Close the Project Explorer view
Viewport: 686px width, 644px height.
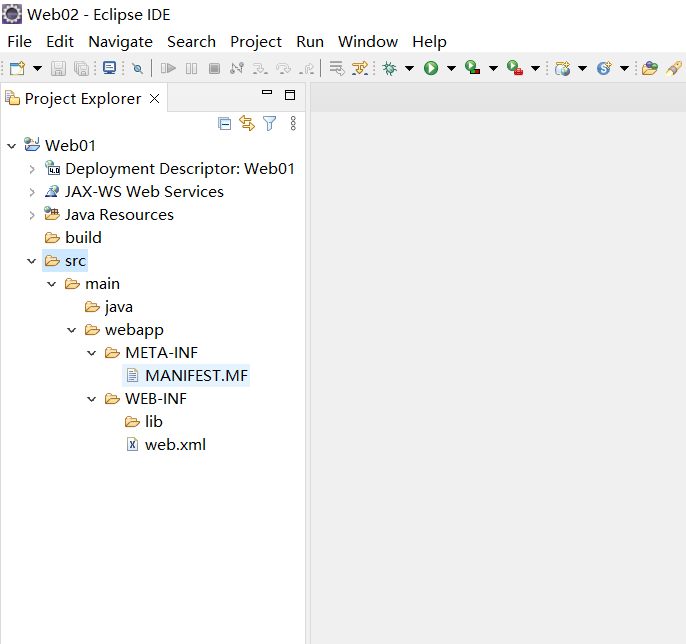154,98
